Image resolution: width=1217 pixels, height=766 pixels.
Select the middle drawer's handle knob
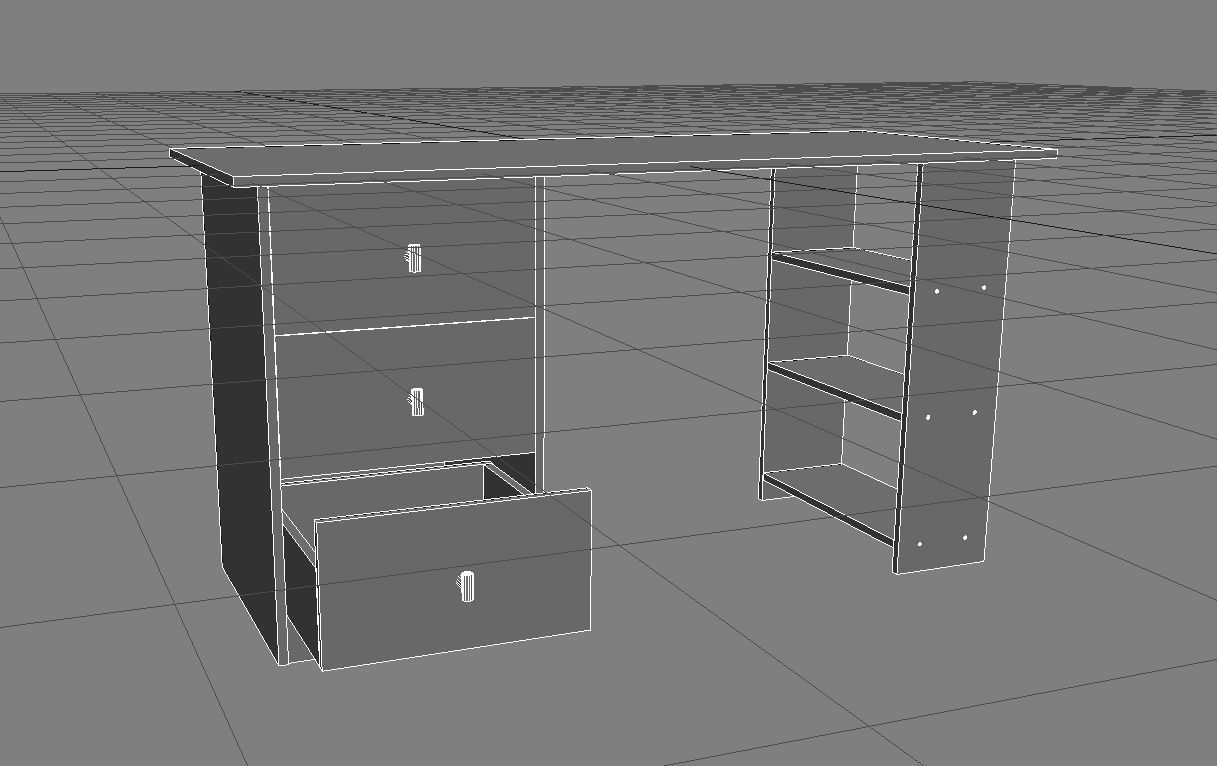click(415, 402)
